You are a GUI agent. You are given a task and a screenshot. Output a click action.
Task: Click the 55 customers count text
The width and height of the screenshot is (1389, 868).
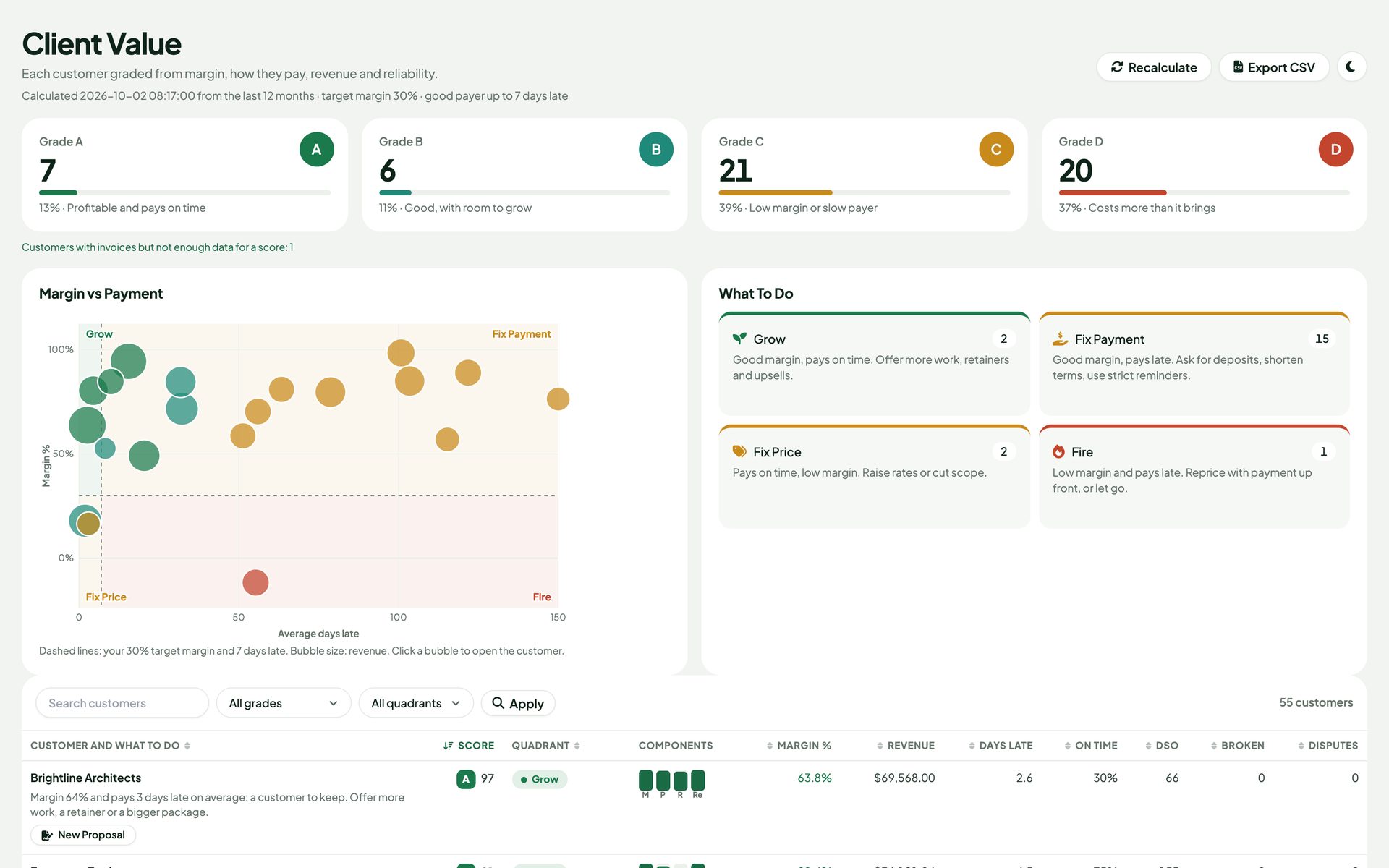1316,702
